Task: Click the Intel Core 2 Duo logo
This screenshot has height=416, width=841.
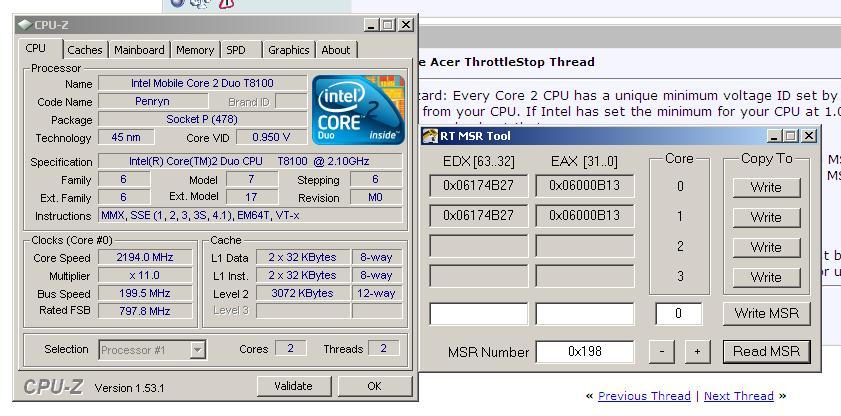Action: [358, 110]
